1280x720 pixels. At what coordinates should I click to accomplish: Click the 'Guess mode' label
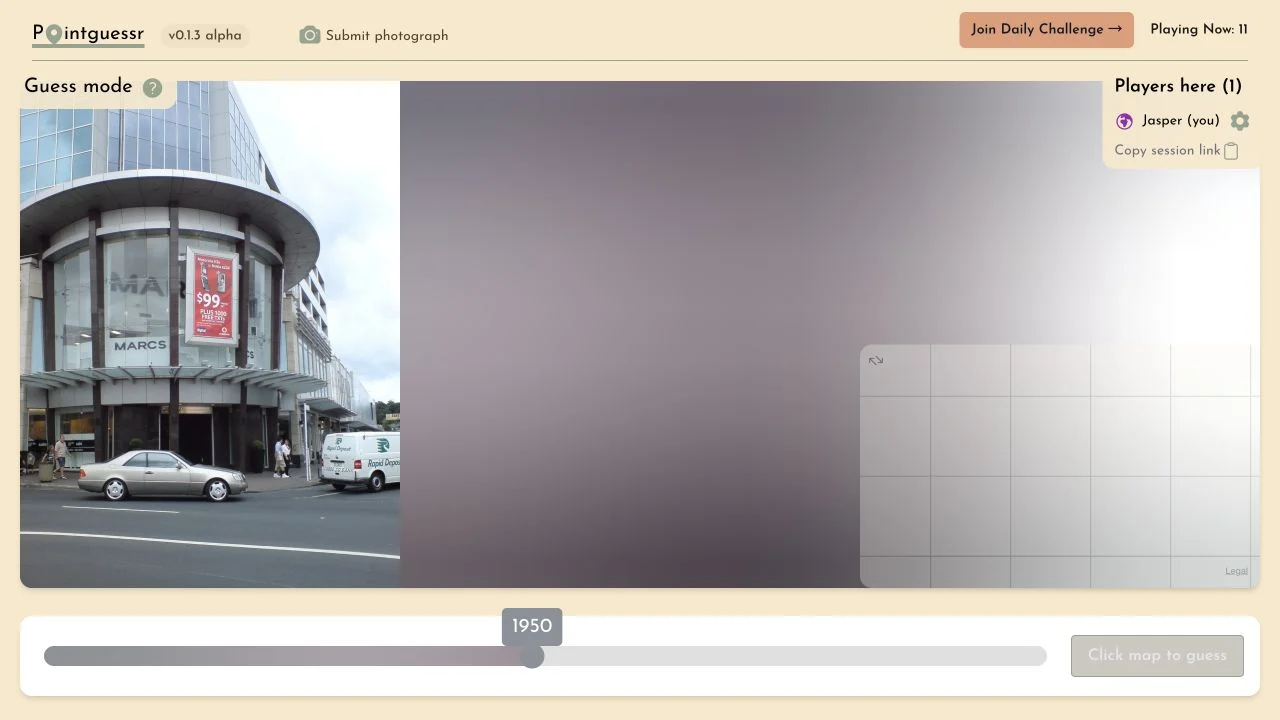(78, 87)
